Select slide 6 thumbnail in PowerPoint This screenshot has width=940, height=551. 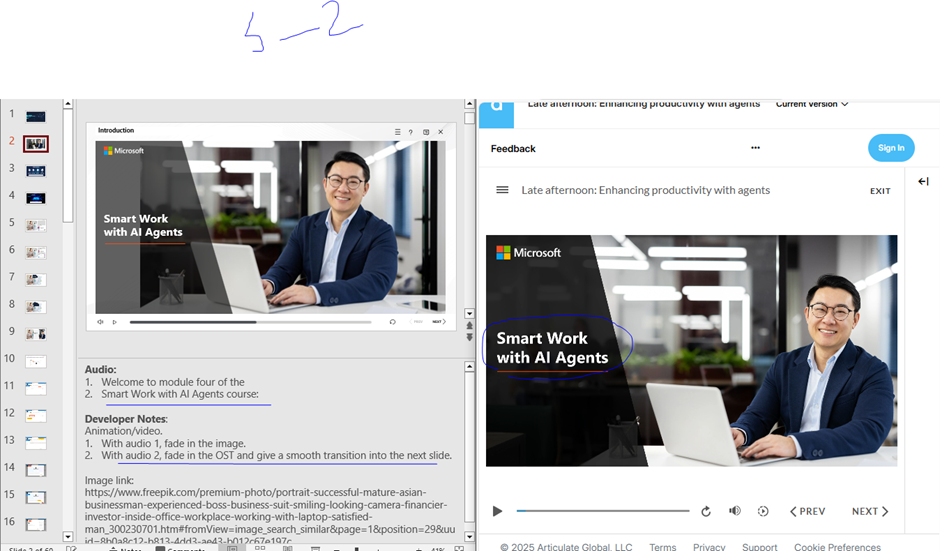[x=36, y=252]
